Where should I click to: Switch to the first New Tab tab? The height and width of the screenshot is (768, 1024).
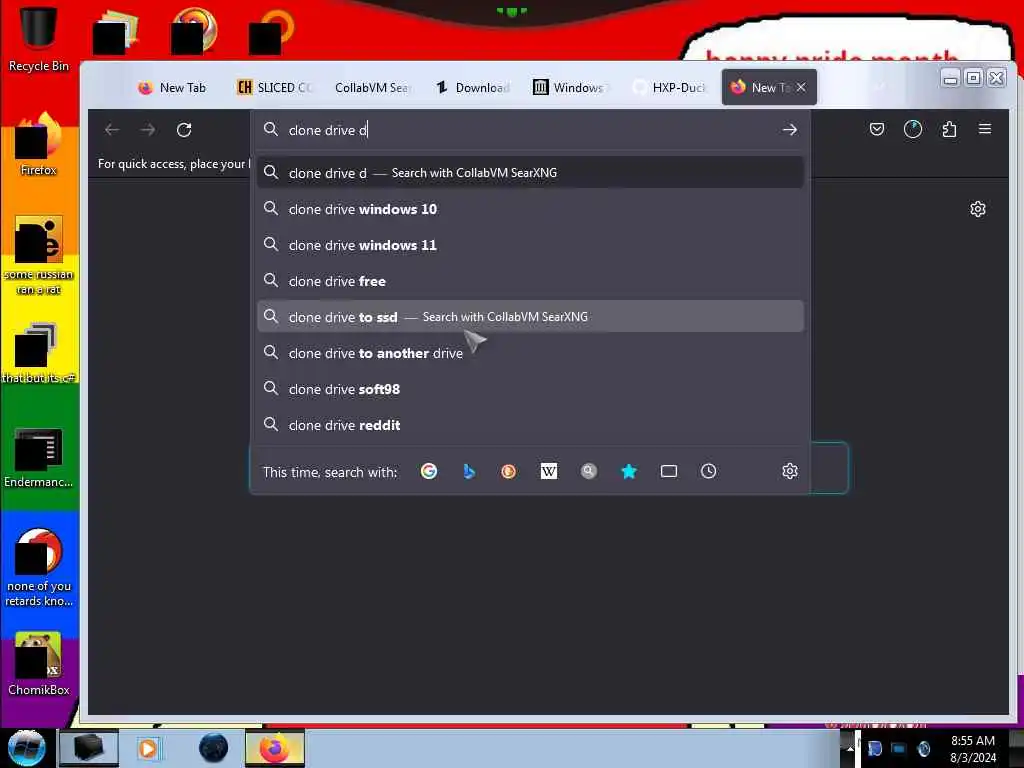pyautogui.click(x=173, y=88)
